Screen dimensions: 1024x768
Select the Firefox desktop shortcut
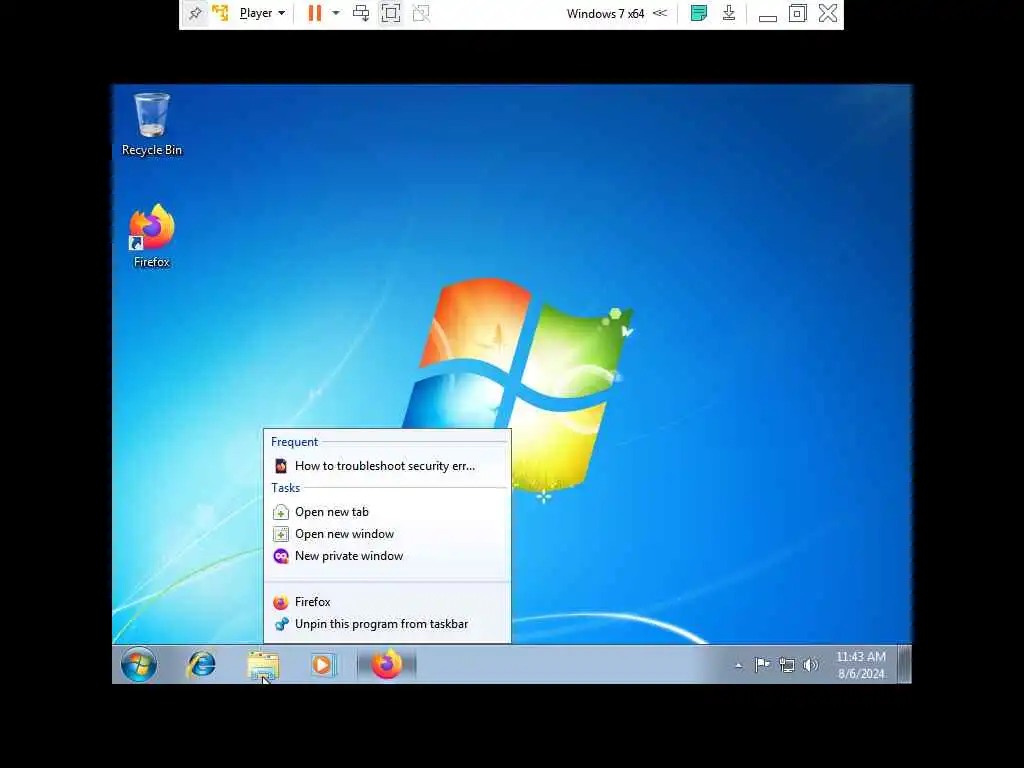pyautogui.click(x=152, y=236)
